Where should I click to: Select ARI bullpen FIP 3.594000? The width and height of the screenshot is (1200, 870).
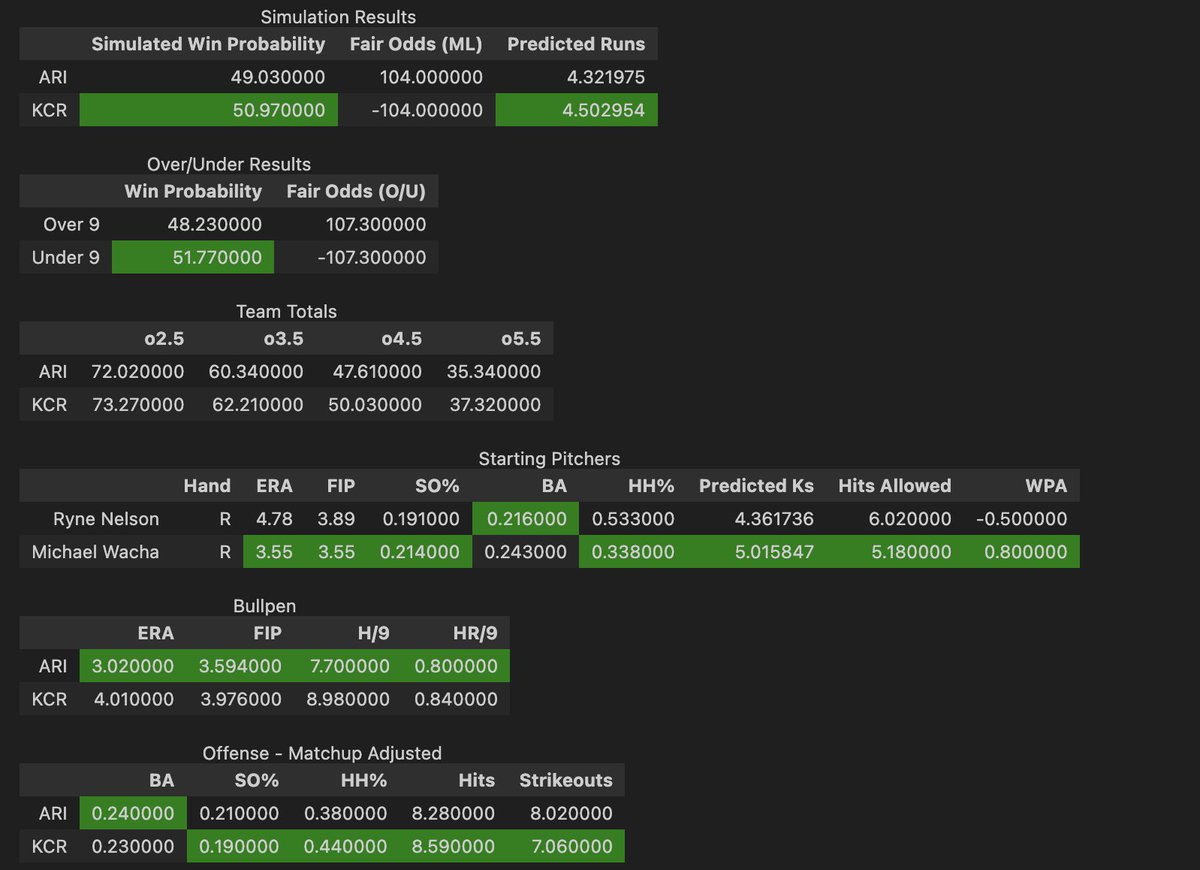point(240,665)
